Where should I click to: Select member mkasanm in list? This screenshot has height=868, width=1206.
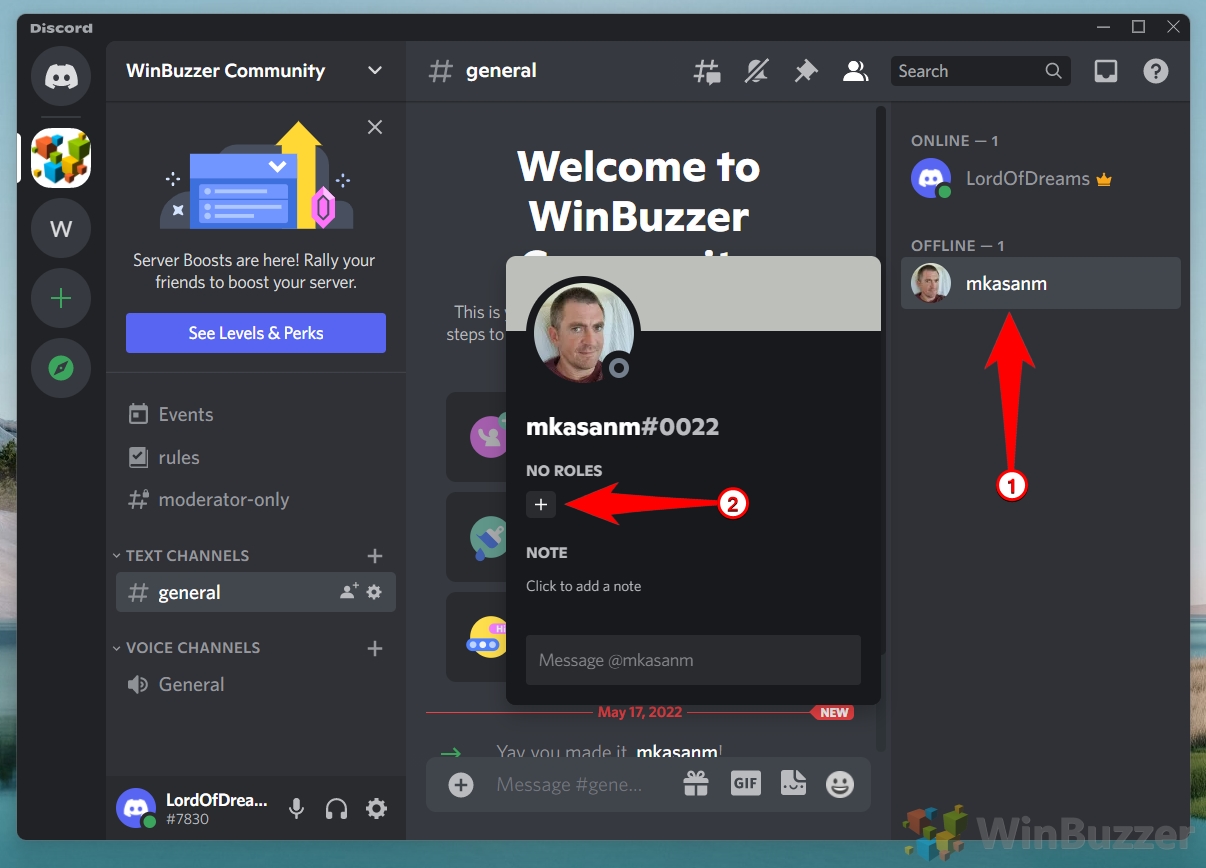tap(1041, 284)
